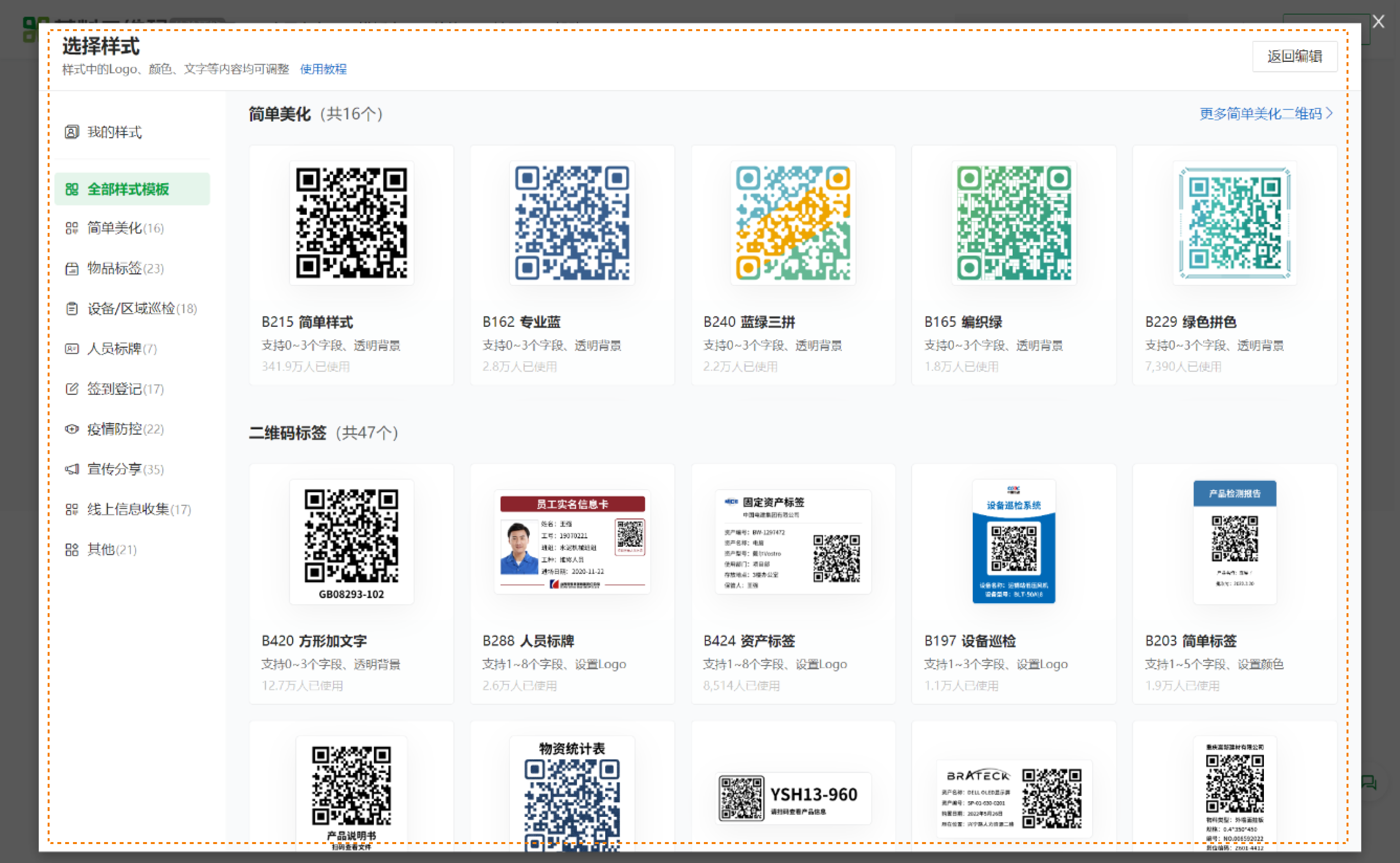The height and width of the screenshot is (863, 1400).
Task: Select the 产品检测报告 template thumbnail
Action: click(1235, 542)
